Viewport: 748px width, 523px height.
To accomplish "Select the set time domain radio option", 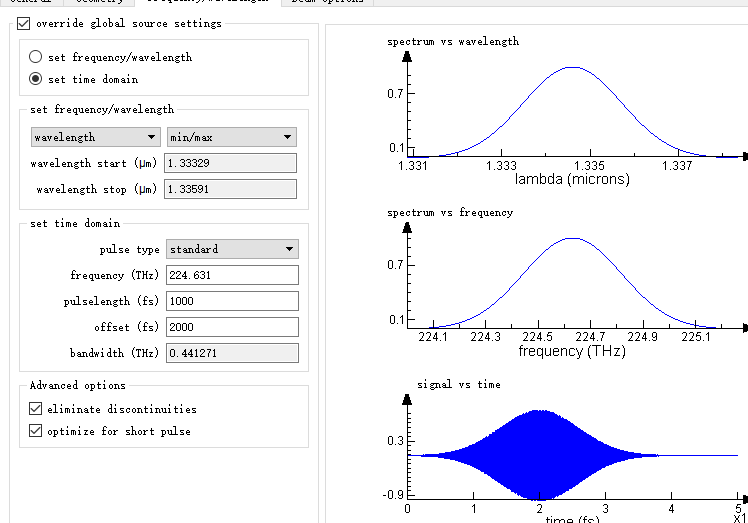I will pos(35,79).
